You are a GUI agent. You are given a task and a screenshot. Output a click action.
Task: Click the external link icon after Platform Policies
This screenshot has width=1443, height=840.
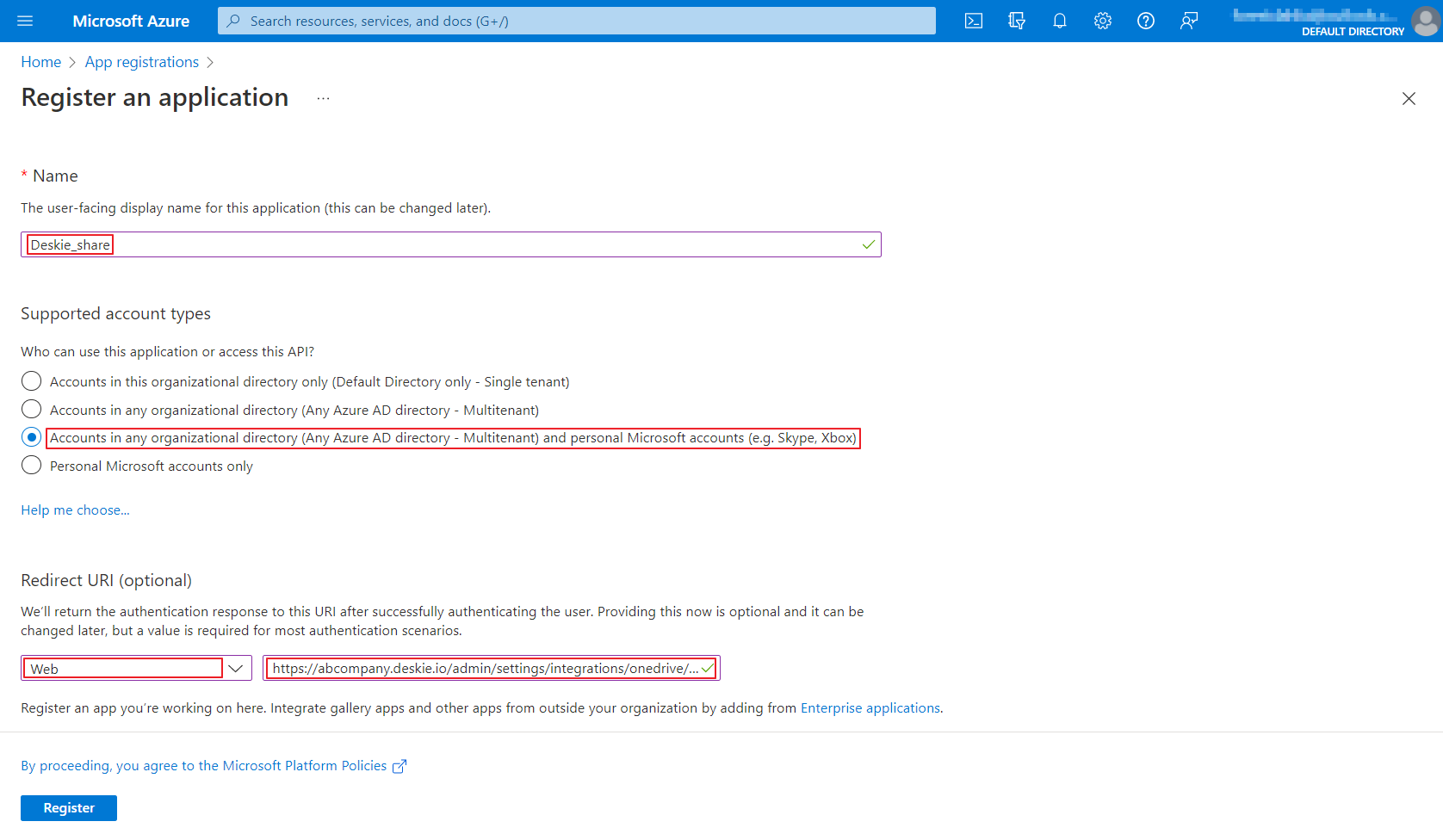pos(399,766)
